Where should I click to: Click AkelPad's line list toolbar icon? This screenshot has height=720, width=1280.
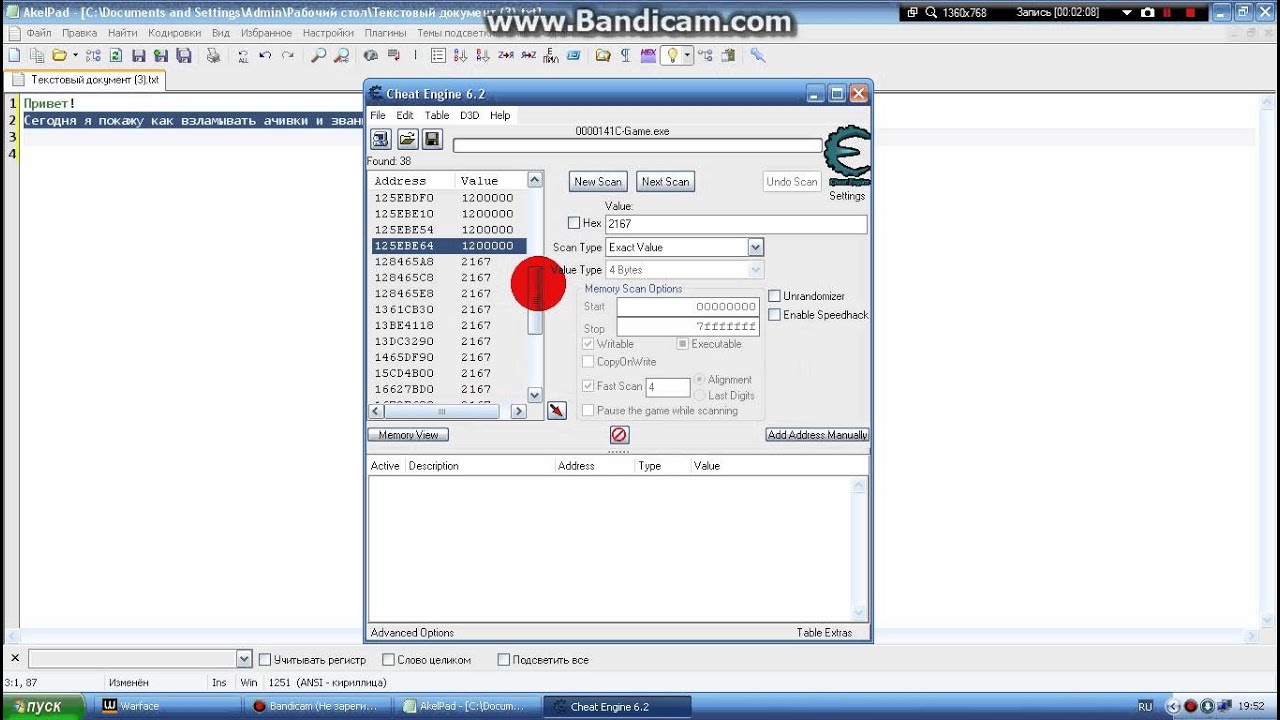click(437, 55)
